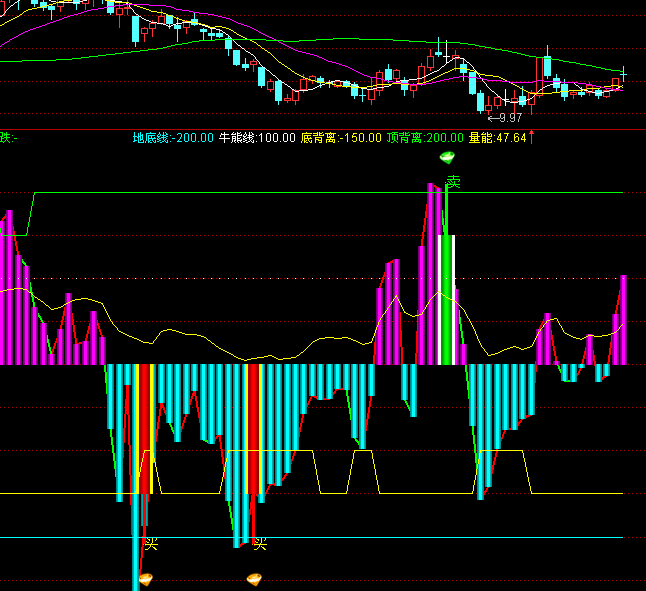
Task: Click the red up arrow beside 量能:47.64
Action: click(531, 137)
